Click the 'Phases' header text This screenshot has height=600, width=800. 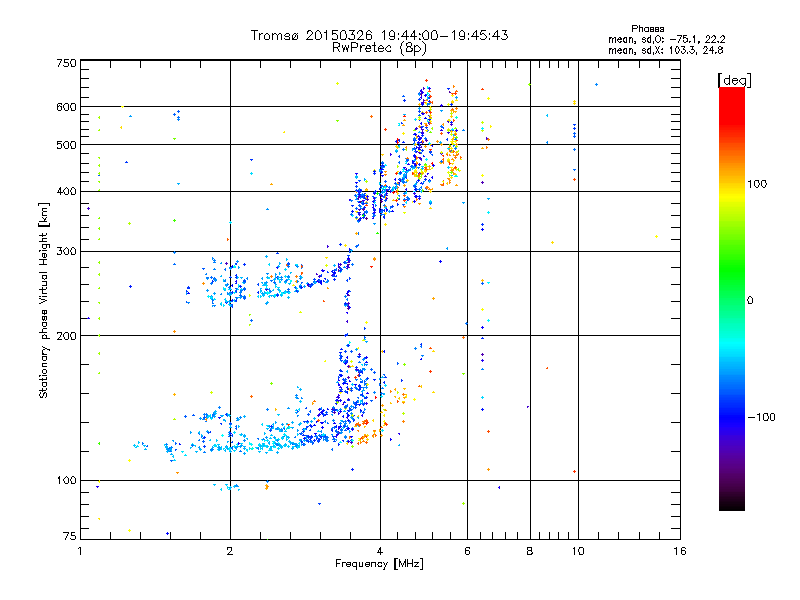pos(647,29)
